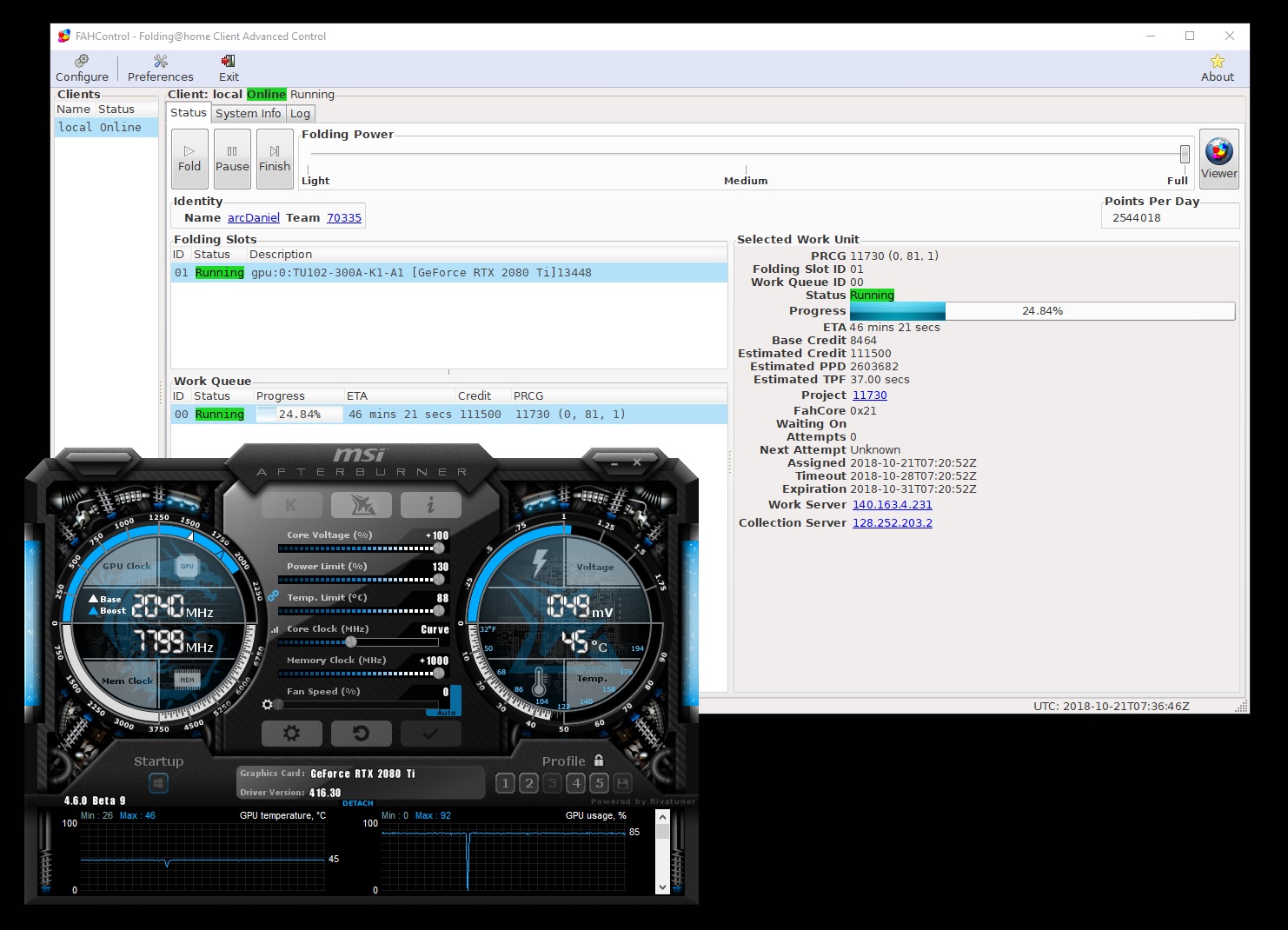Select Afterburner profile slot 4
1288x930 pixels.
coord(576,784)
